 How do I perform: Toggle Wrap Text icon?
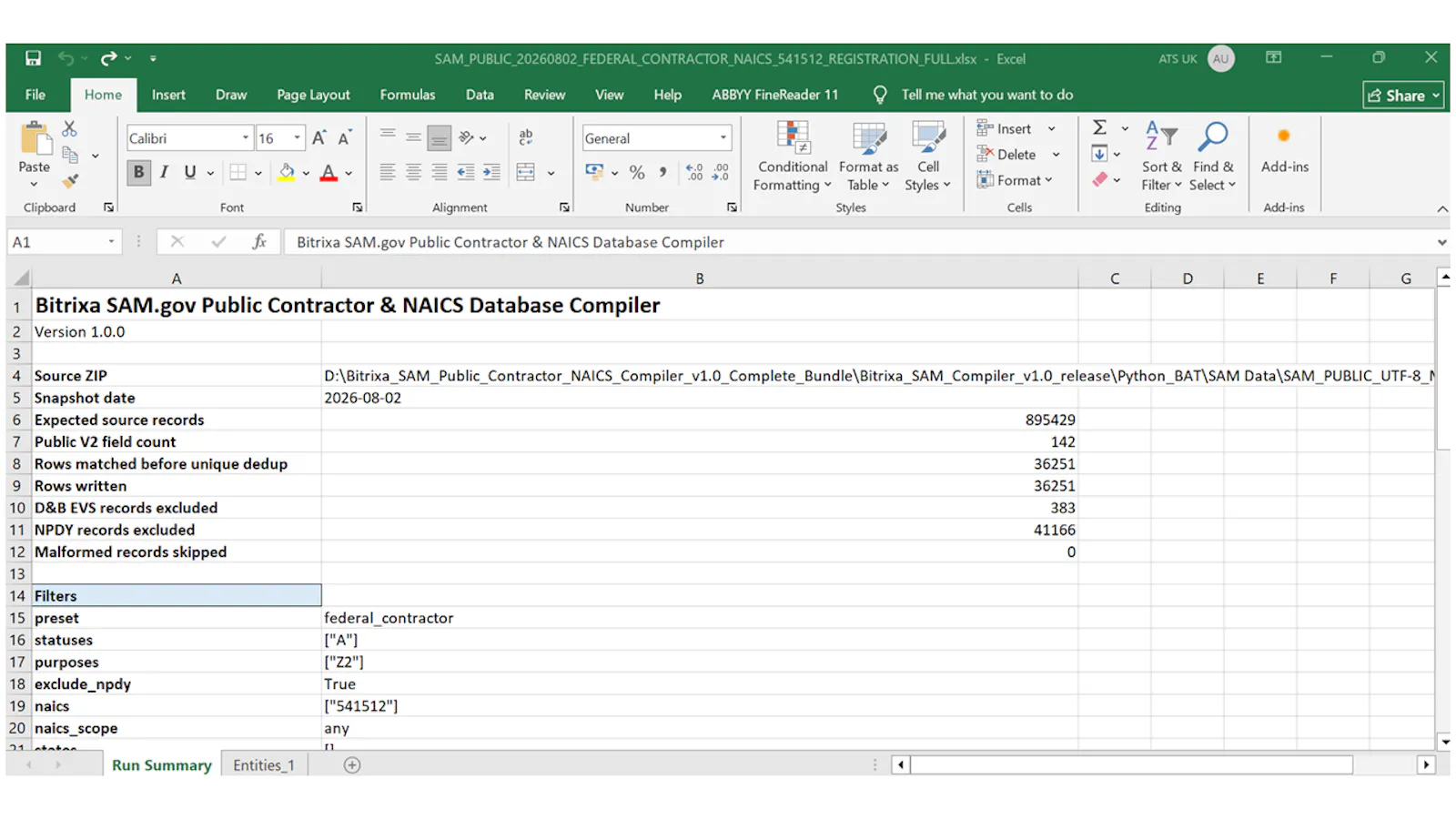click(x=526, y=138)
